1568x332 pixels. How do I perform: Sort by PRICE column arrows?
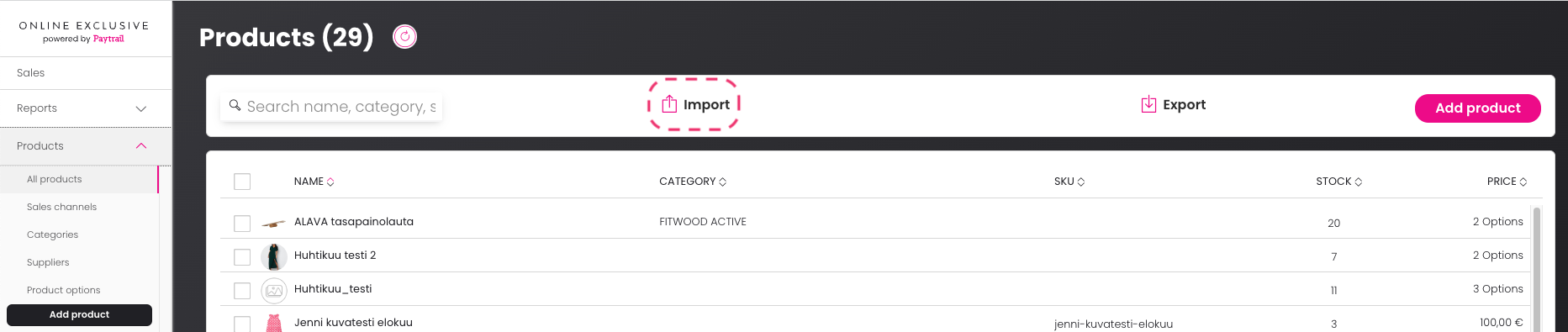[1523, 182]
